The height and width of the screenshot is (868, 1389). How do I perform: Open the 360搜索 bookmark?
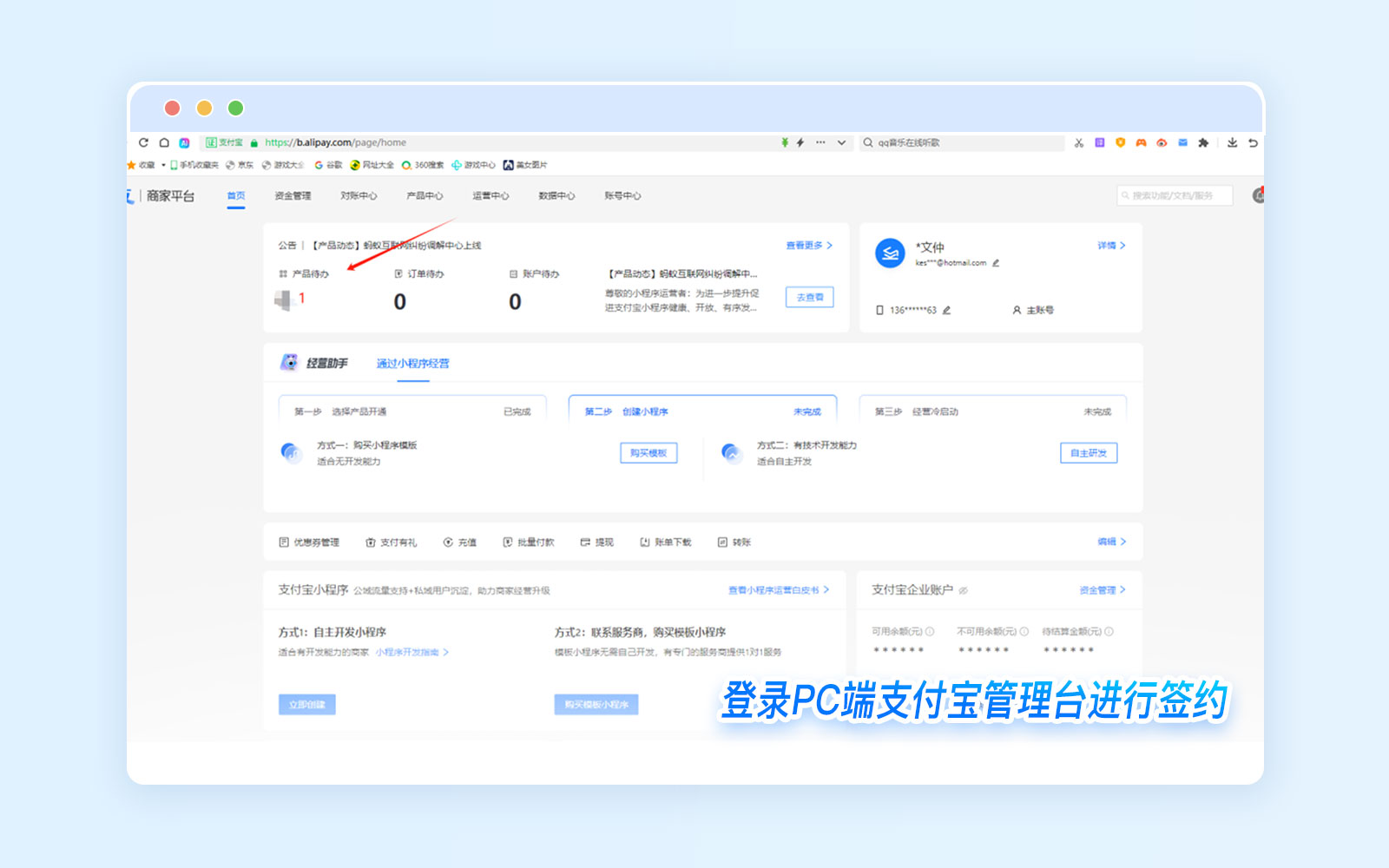(423, 165)
